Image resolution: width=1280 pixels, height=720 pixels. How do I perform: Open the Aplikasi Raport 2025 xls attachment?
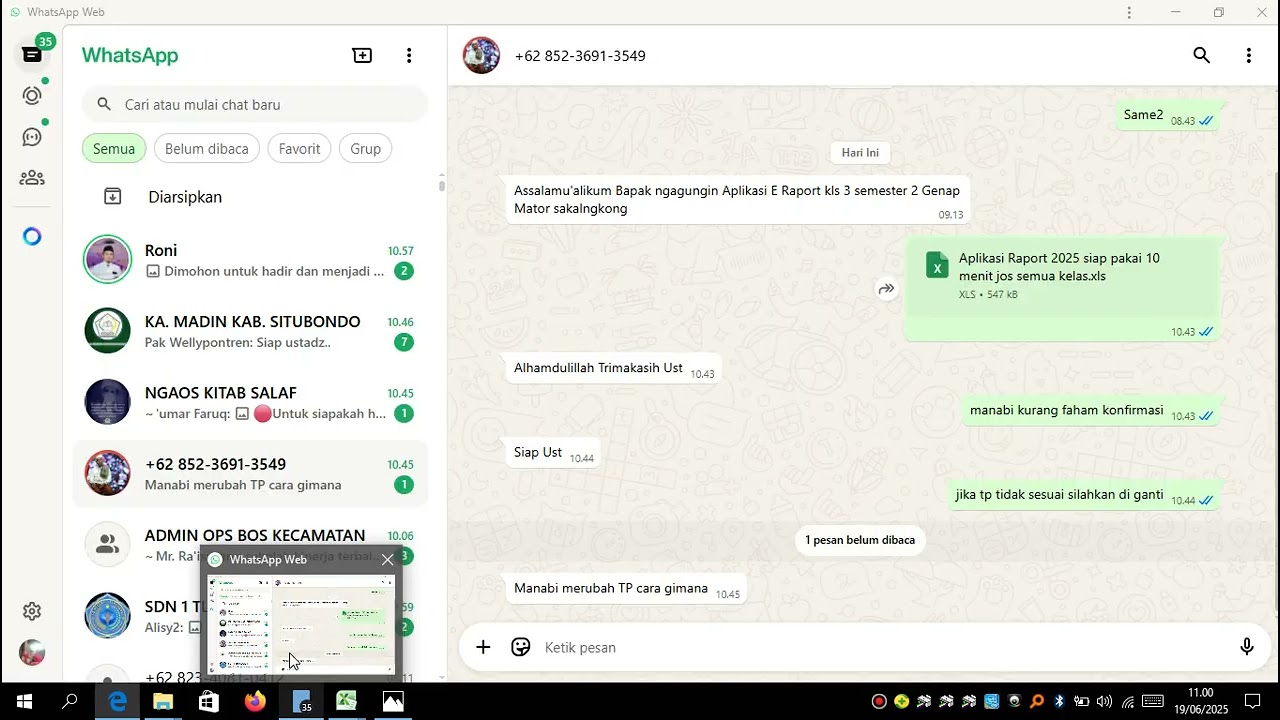point(1062,276)
